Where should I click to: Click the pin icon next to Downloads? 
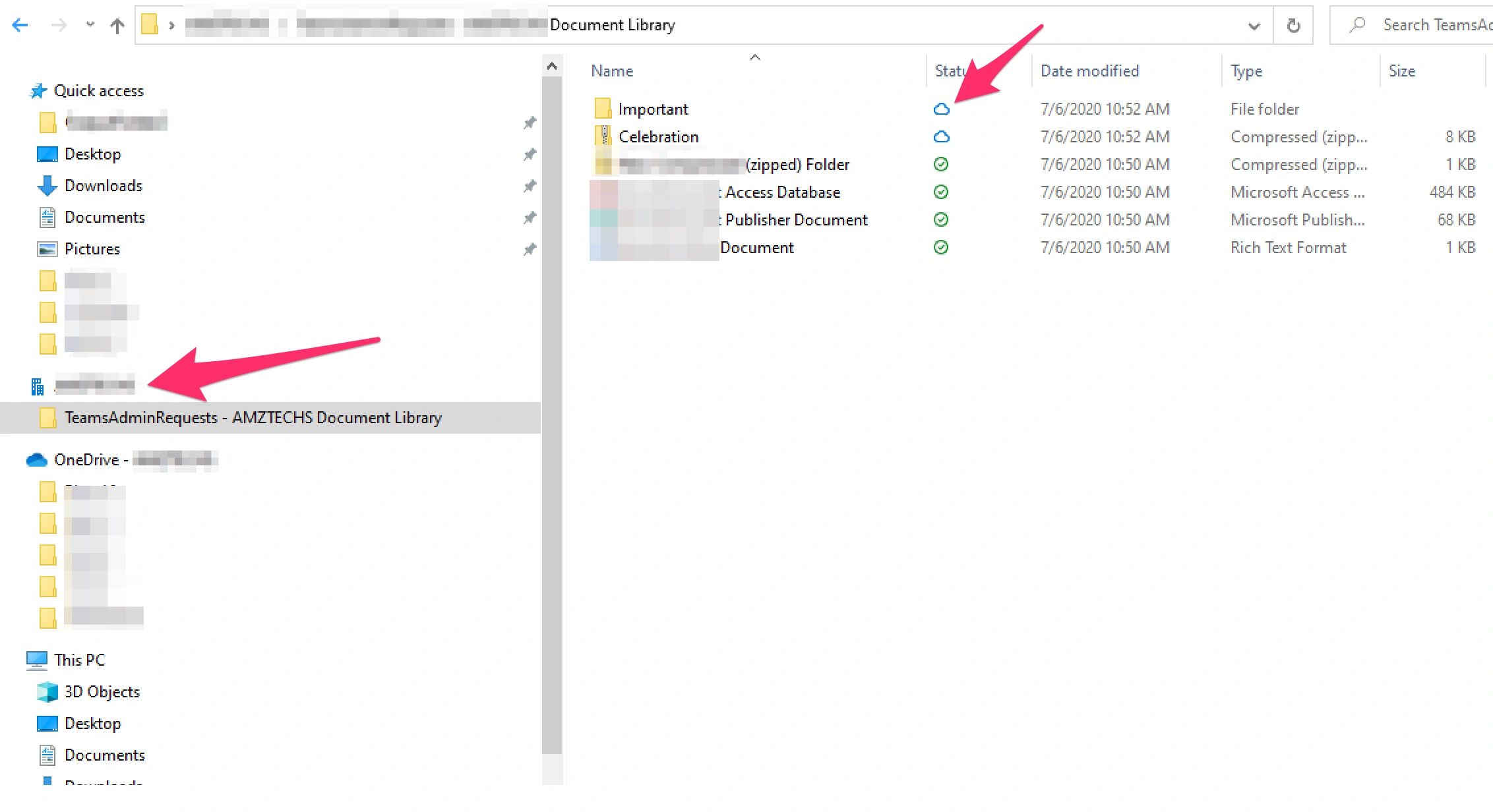(x=530, y=187)
